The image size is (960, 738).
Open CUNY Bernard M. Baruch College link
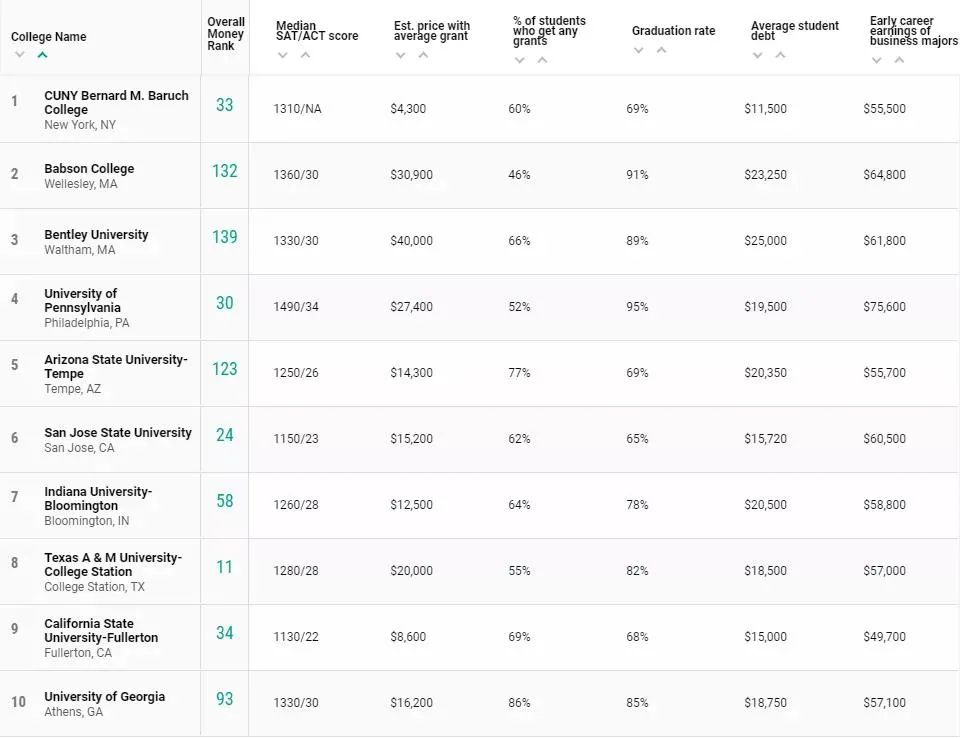(116, 102)
